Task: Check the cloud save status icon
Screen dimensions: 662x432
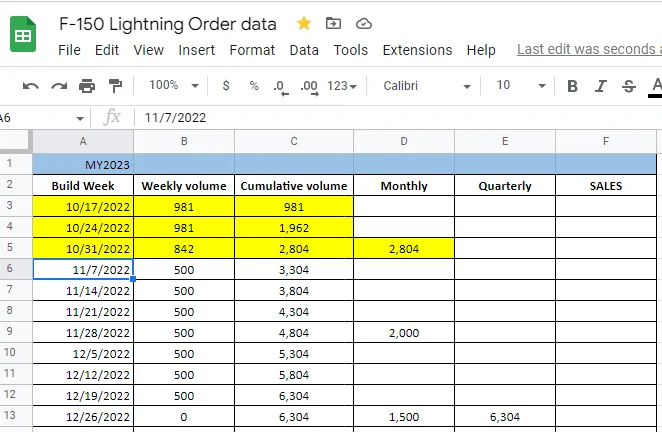Action: pyautogui.click(x=363, y=23)
